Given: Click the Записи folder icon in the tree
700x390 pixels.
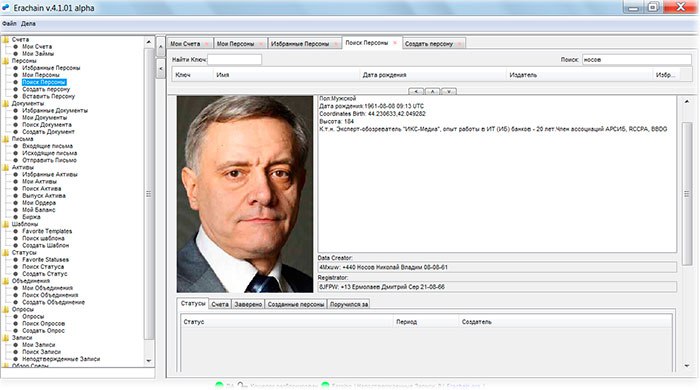Looking at the screenshot, I should (x=5, y=338).
